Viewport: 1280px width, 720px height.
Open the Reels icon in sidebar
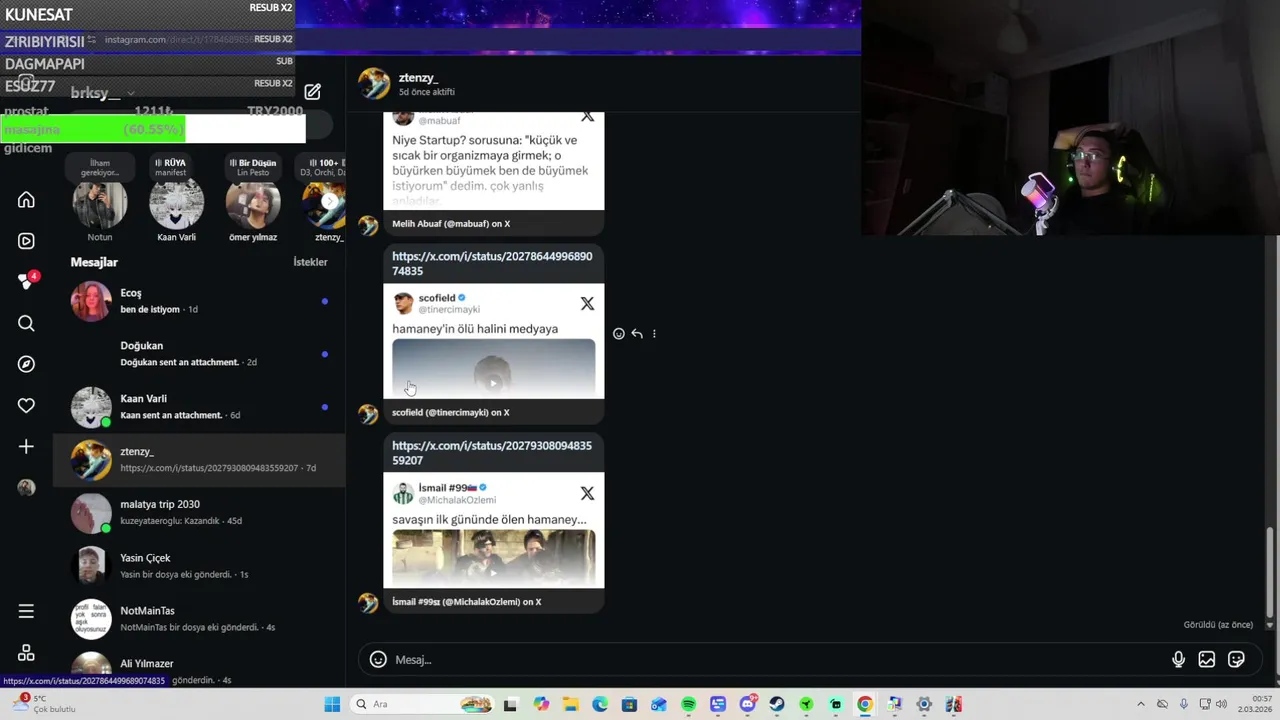26,241
